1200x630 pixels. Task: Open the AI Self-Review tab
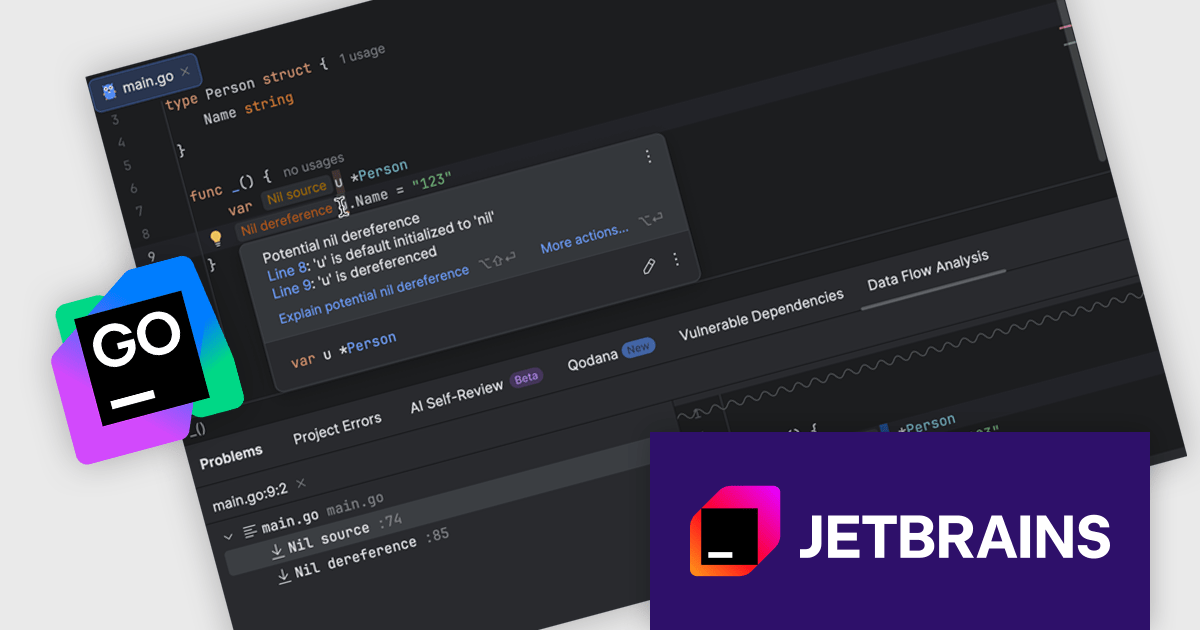click(x=456, y=397)
